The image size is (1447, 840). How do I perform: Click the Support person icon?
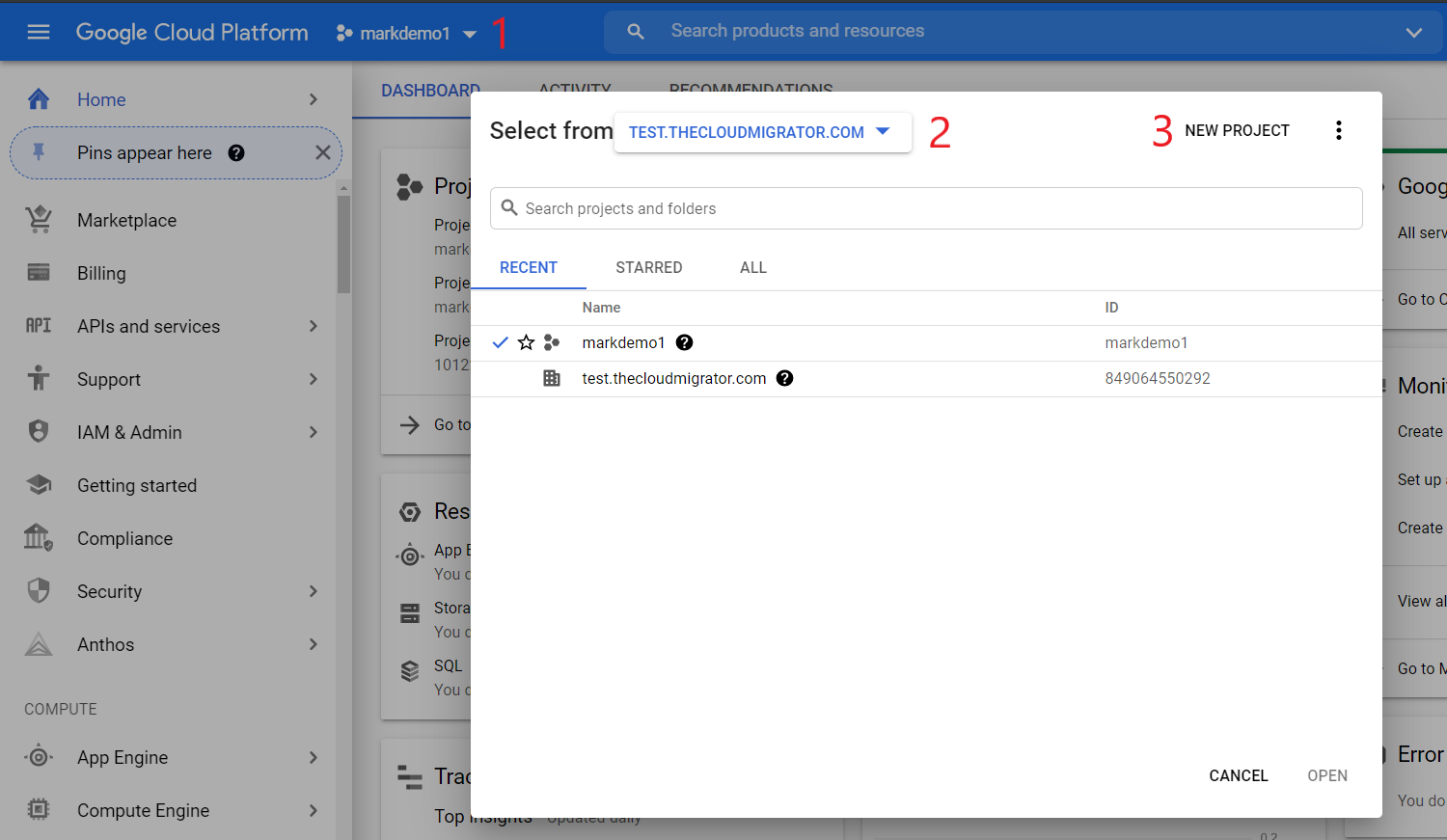(x=39, y=378)
